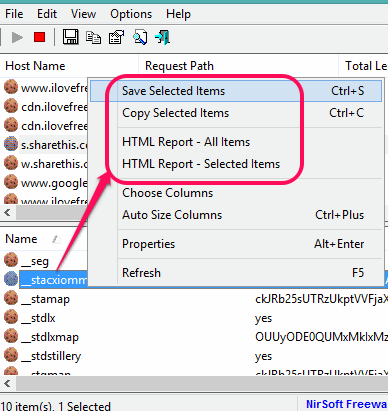
Task: Click cookie icon beside __seg
Action: coord(11,260)
